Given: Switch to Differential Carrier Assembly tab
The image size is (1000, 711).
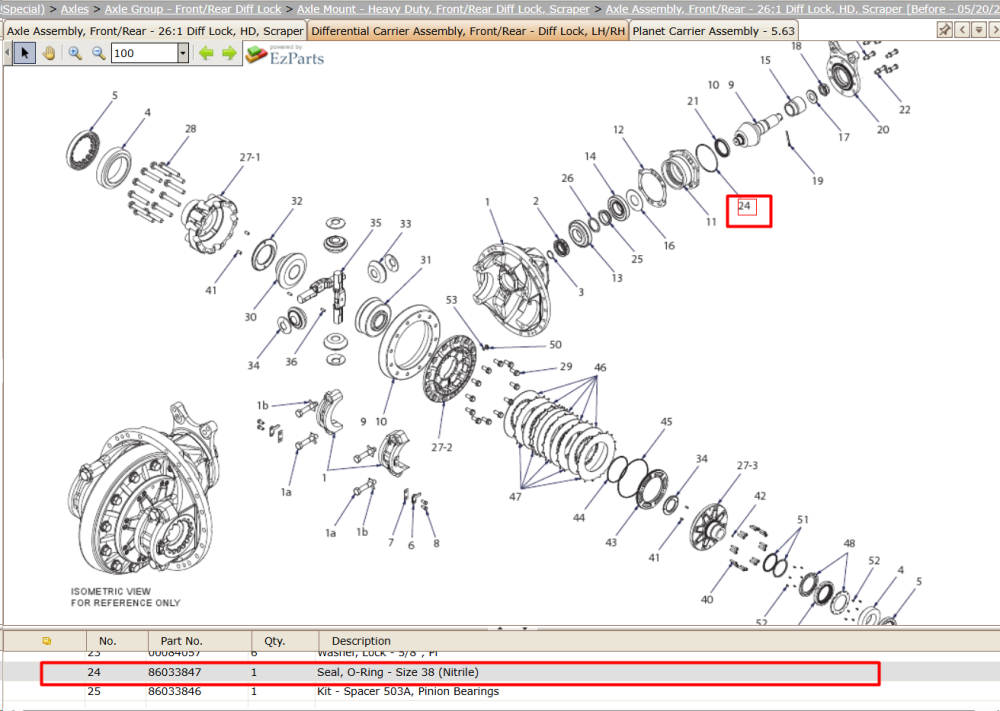Looking at the screenshot, I should (x=467, y=31).
